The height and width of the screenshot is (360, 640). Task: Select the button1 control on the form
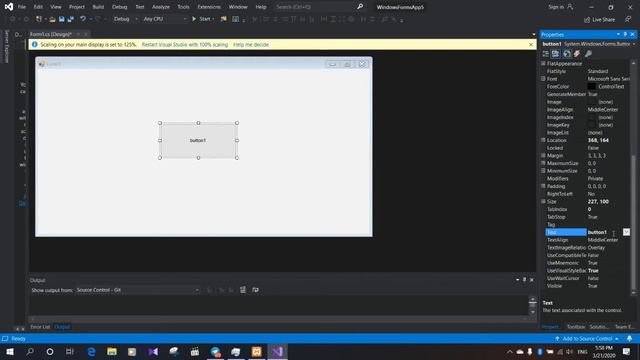198,140
